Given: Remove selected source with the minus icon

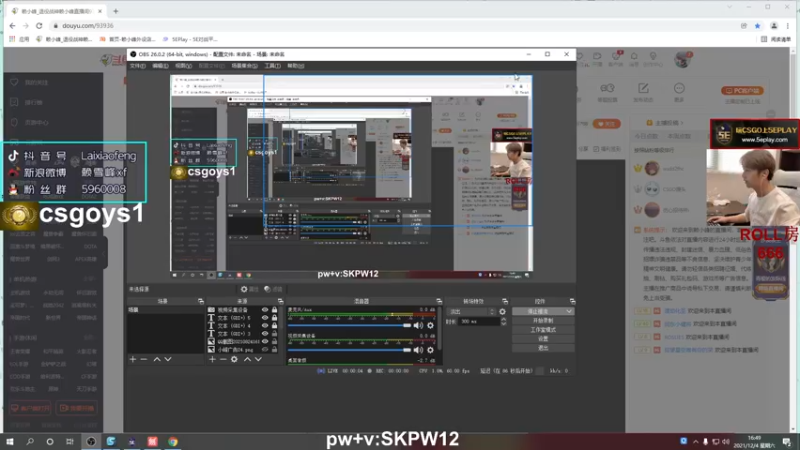Looking at the screenshot, I should point(223,359).
